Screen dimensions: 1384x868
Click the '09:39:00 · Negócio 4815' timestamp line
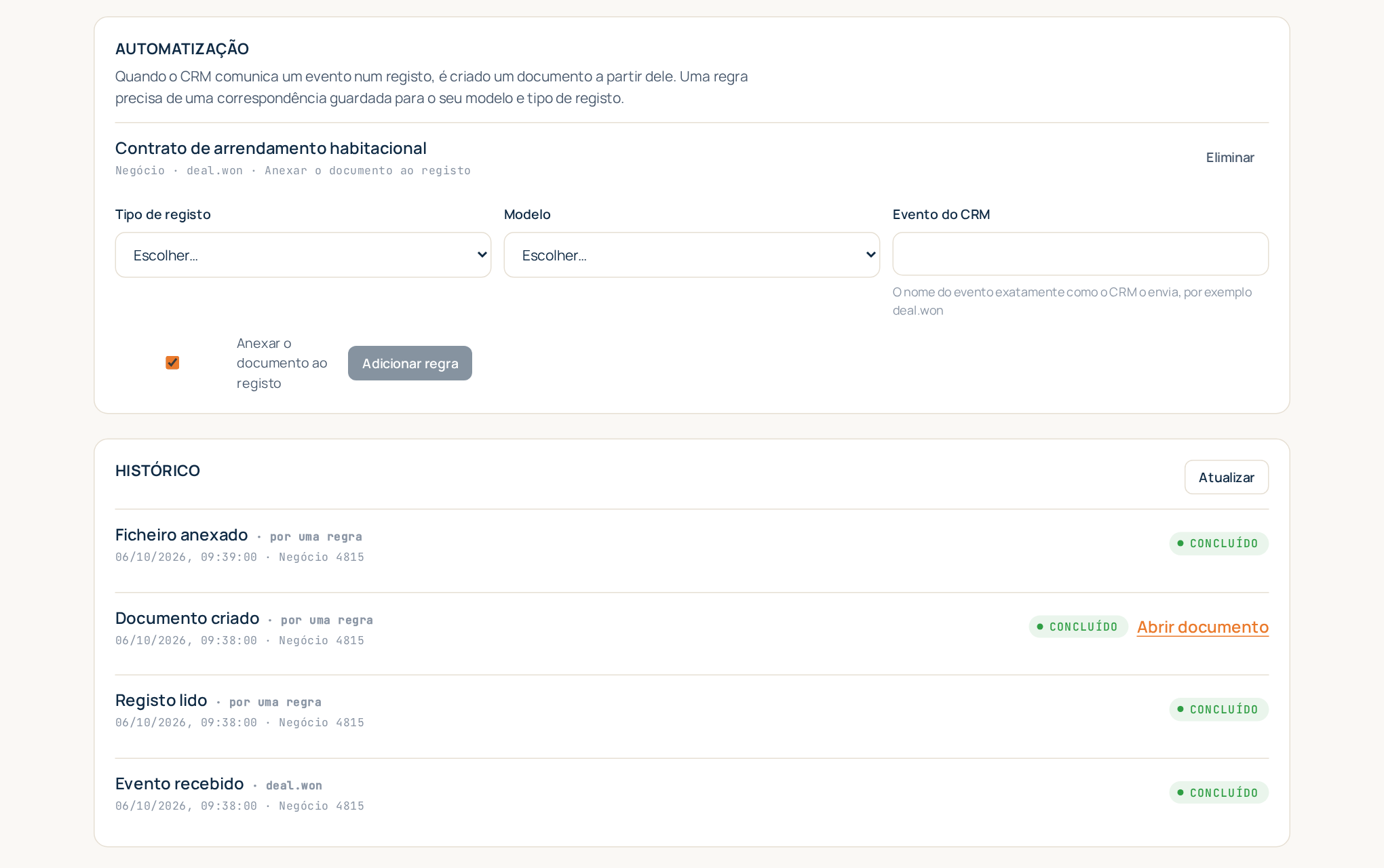(x=239, y=557)
